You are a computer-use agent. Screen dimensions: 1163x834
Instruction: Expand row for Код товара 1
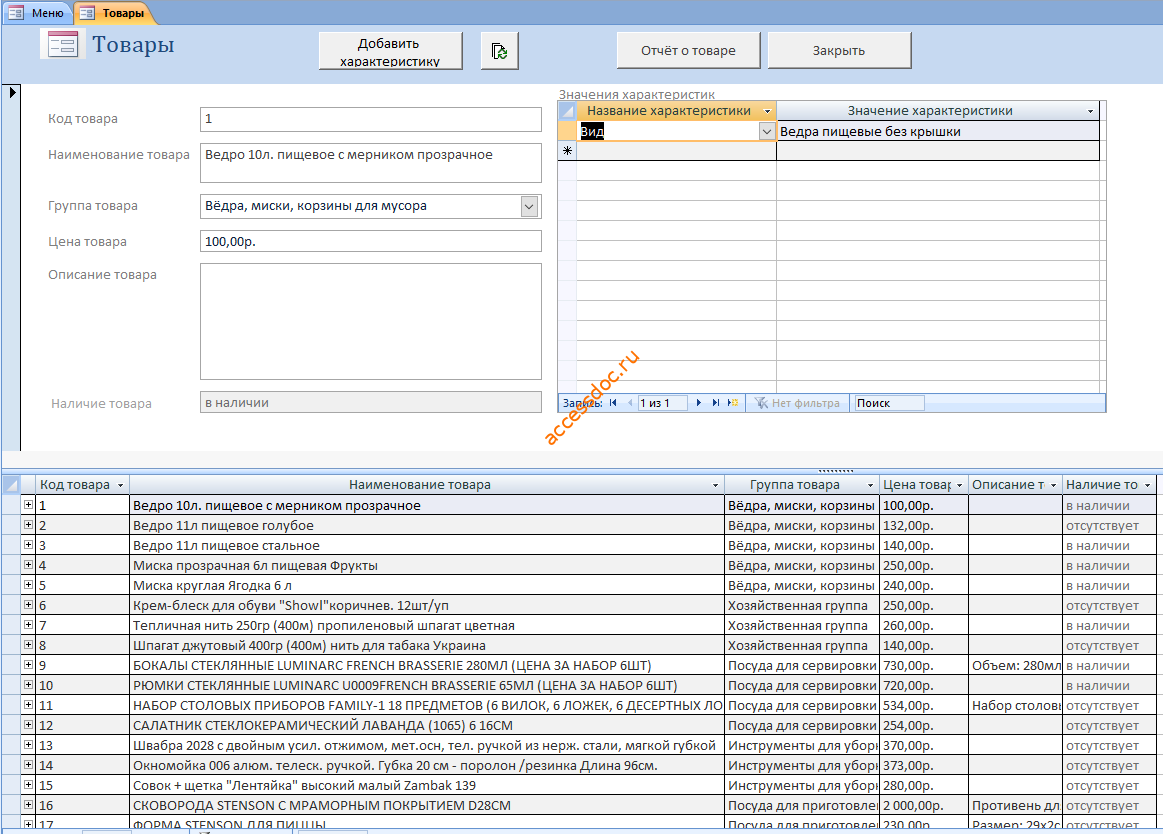[x=28, y=505]
